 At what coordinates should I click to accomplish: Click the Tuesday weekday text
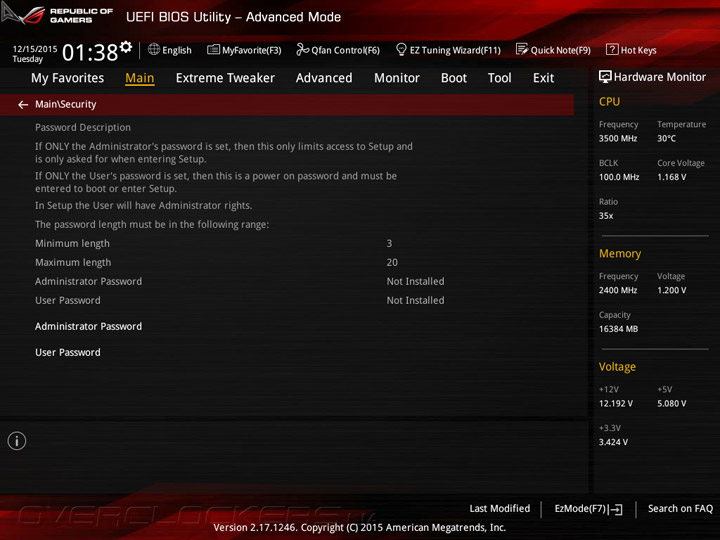[28, 59]
